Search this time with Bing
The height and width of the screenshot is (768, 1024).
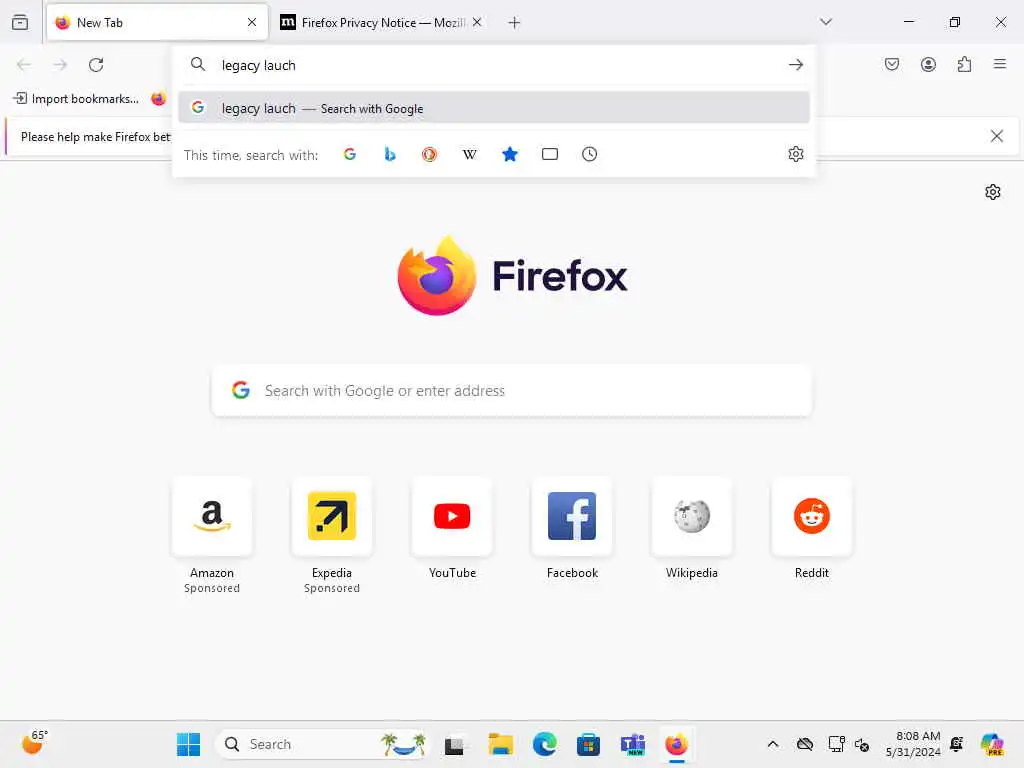pyautogui.click(x=390, y=154)
